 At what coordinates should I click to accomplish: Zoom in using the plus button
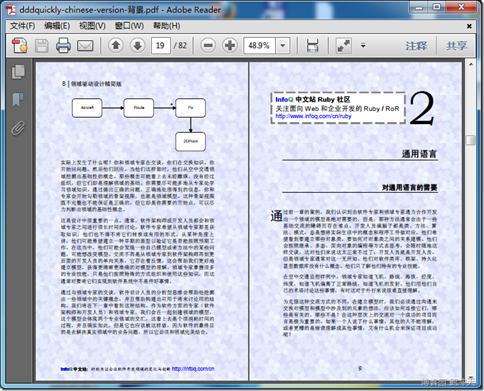pyautogui.click(x=230, y=45)
